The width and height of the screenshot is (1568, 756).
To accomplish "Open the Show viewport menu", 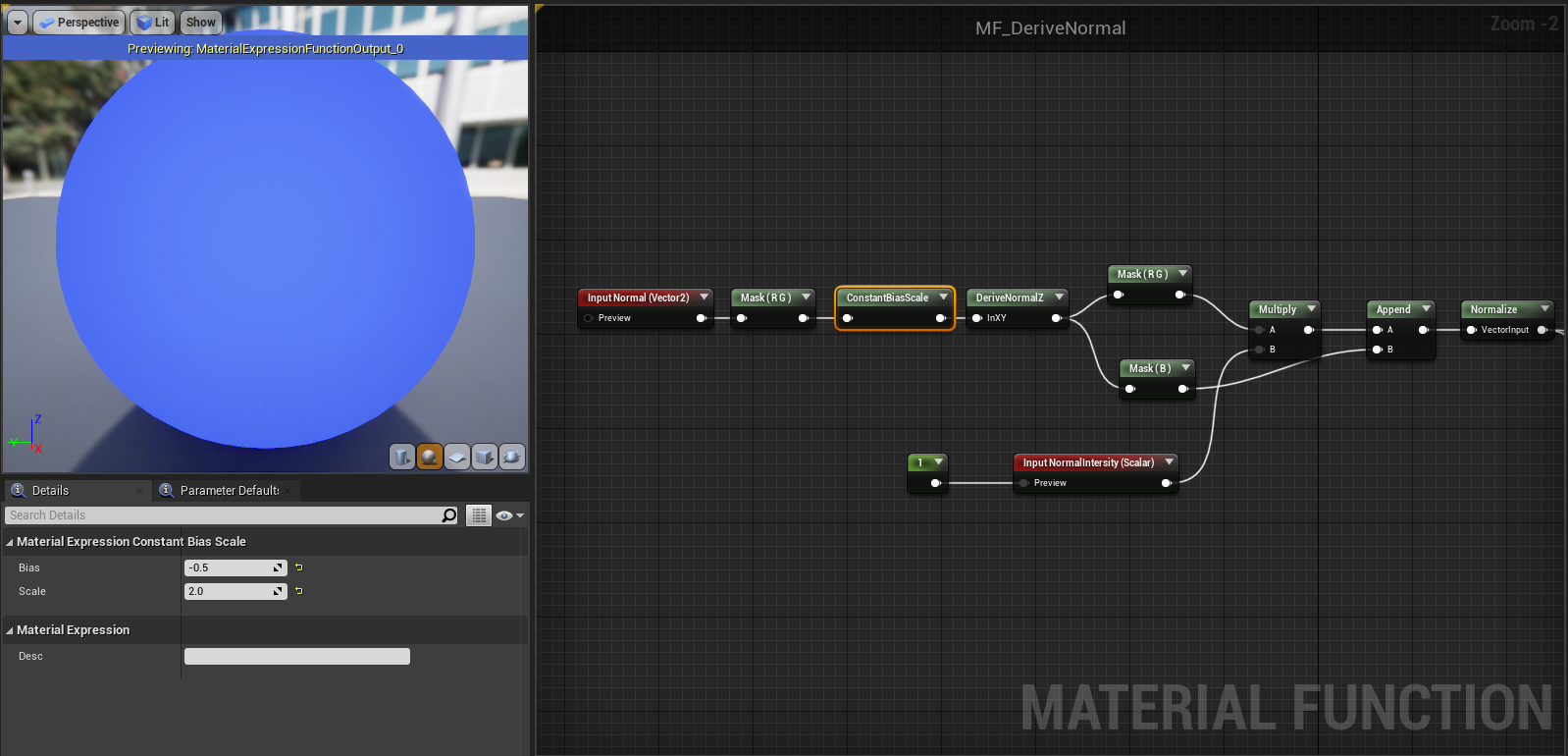I will click(200, 23).
